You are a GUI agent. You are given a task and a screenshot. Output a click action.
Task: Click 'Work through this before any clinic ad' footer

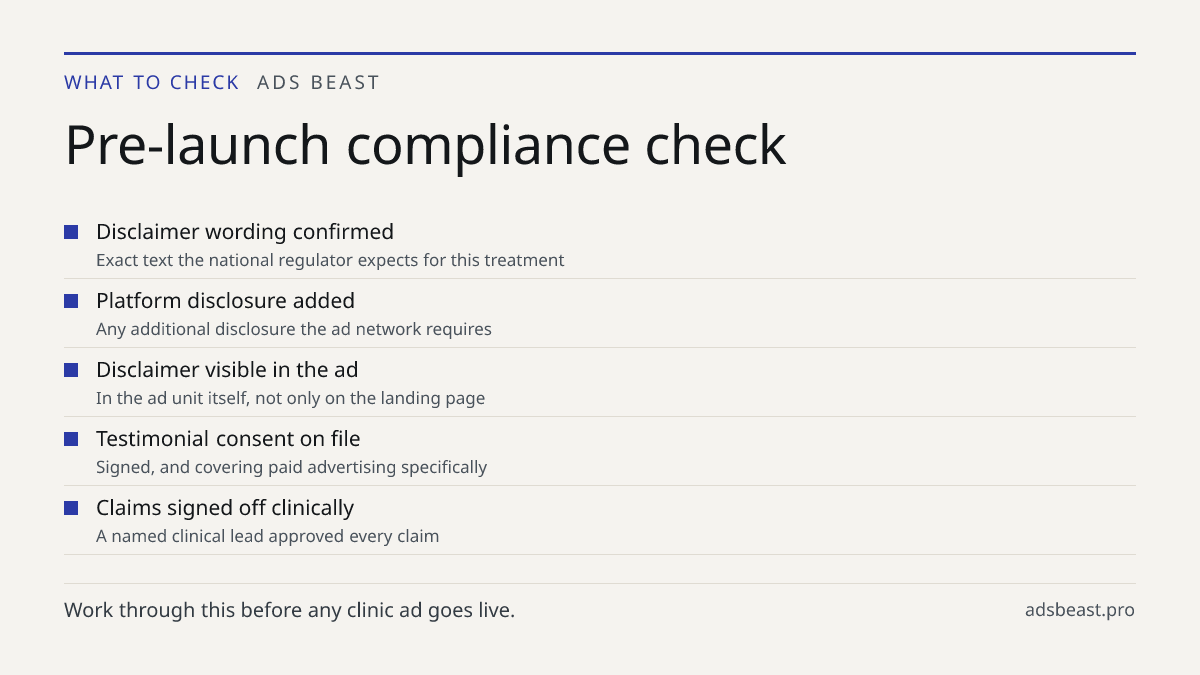[289, 610]
